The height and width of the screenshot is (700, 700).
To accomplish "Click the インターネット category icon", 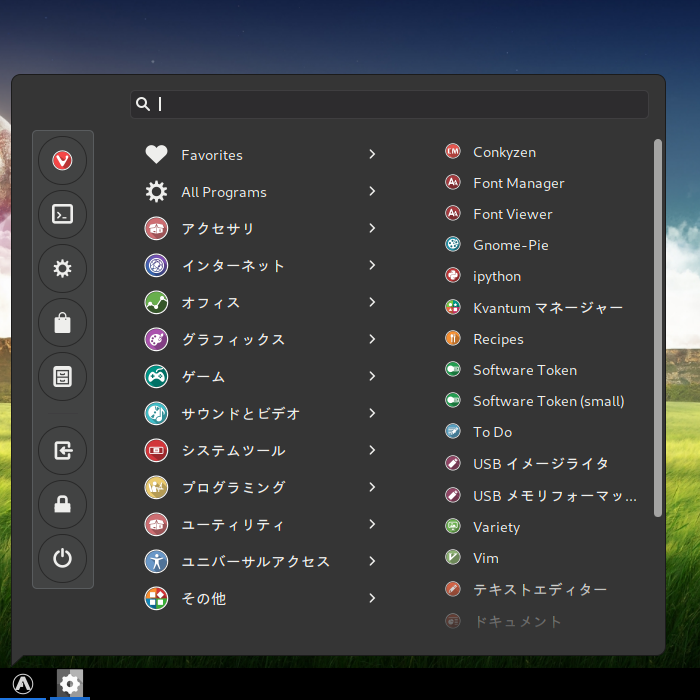I will click(x=156, y=266).
